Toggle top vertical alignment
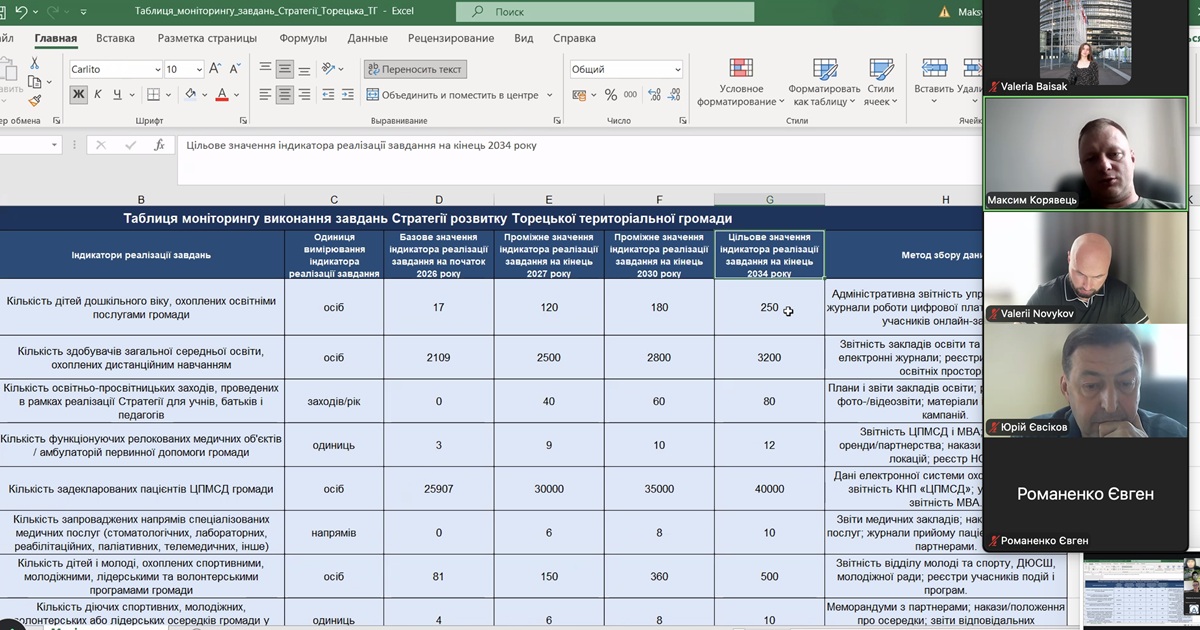The width and height of the screenshot is (1200, 630). 265,69
